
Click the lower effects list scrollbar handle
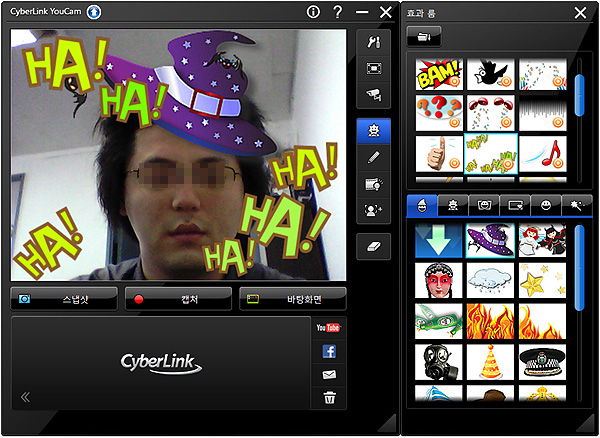pos(580,268)
